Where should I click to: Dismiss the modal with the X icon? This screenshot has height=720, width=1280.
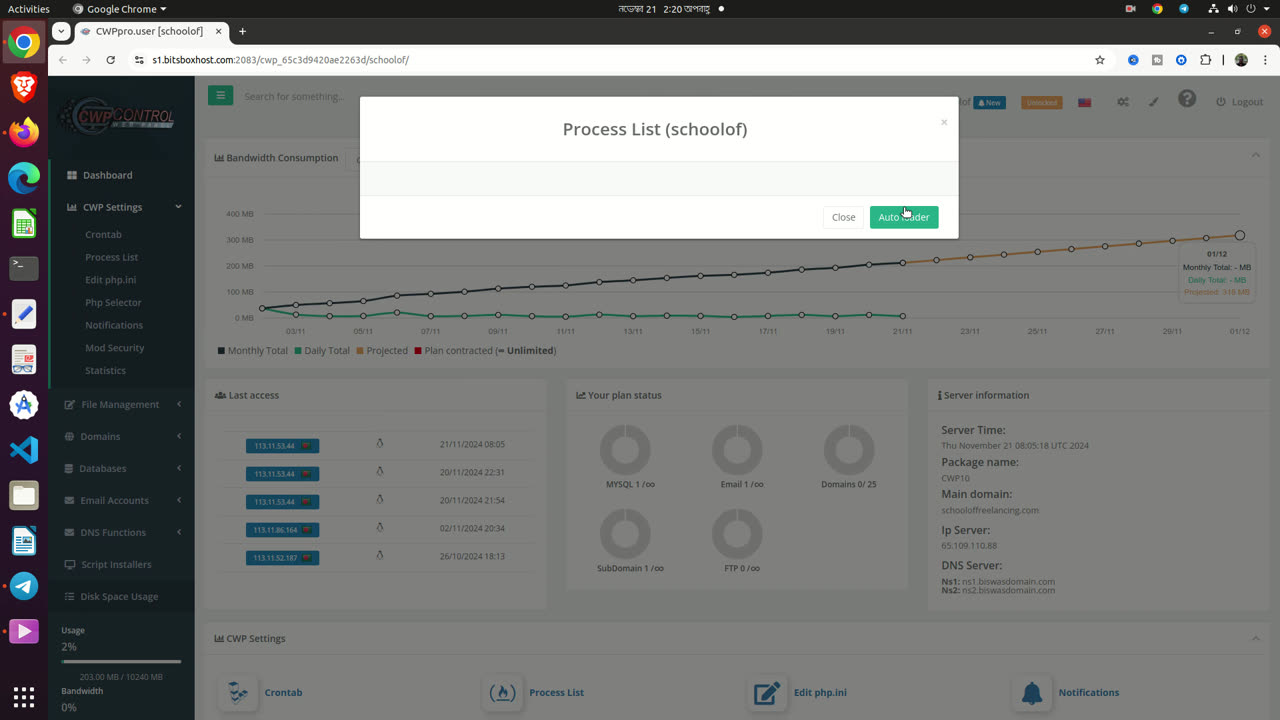(943, 122)
